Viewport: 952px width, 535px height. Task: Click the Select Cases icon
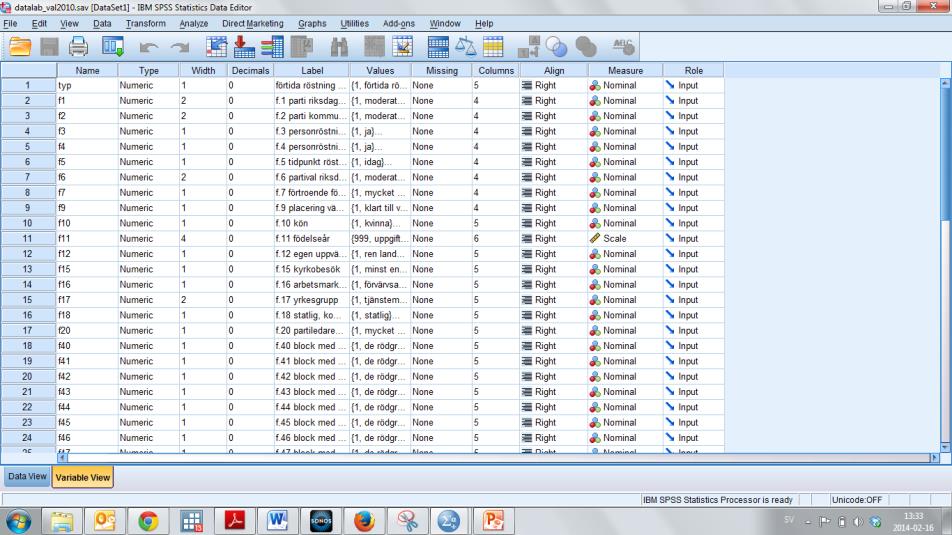tap(493, 47)
